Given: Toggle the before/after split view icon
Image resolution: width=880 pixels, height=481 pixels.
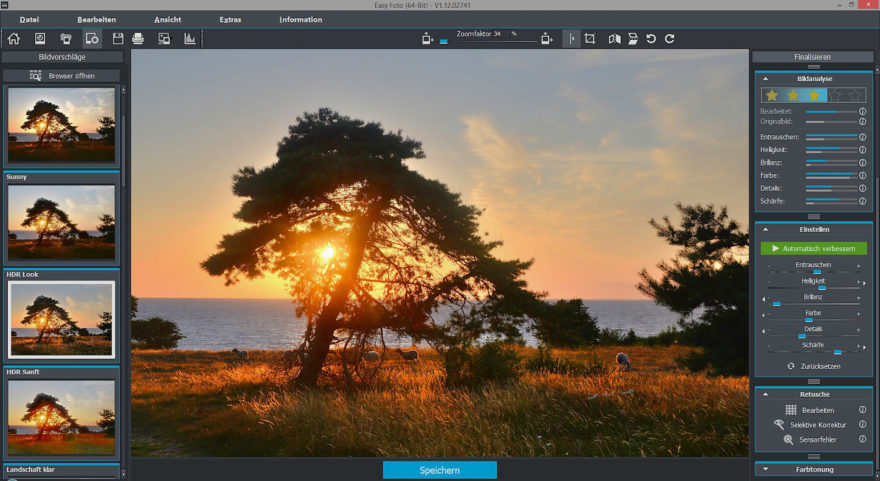Looking at the screenshot, I should pyautogui.click(x=571, y=39).
